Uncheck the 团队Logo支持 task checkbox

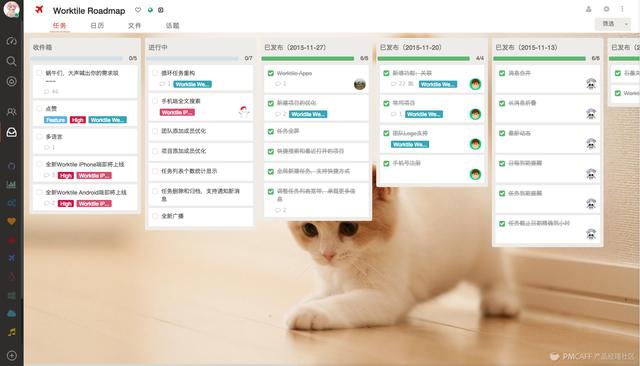tap(386, 133)
